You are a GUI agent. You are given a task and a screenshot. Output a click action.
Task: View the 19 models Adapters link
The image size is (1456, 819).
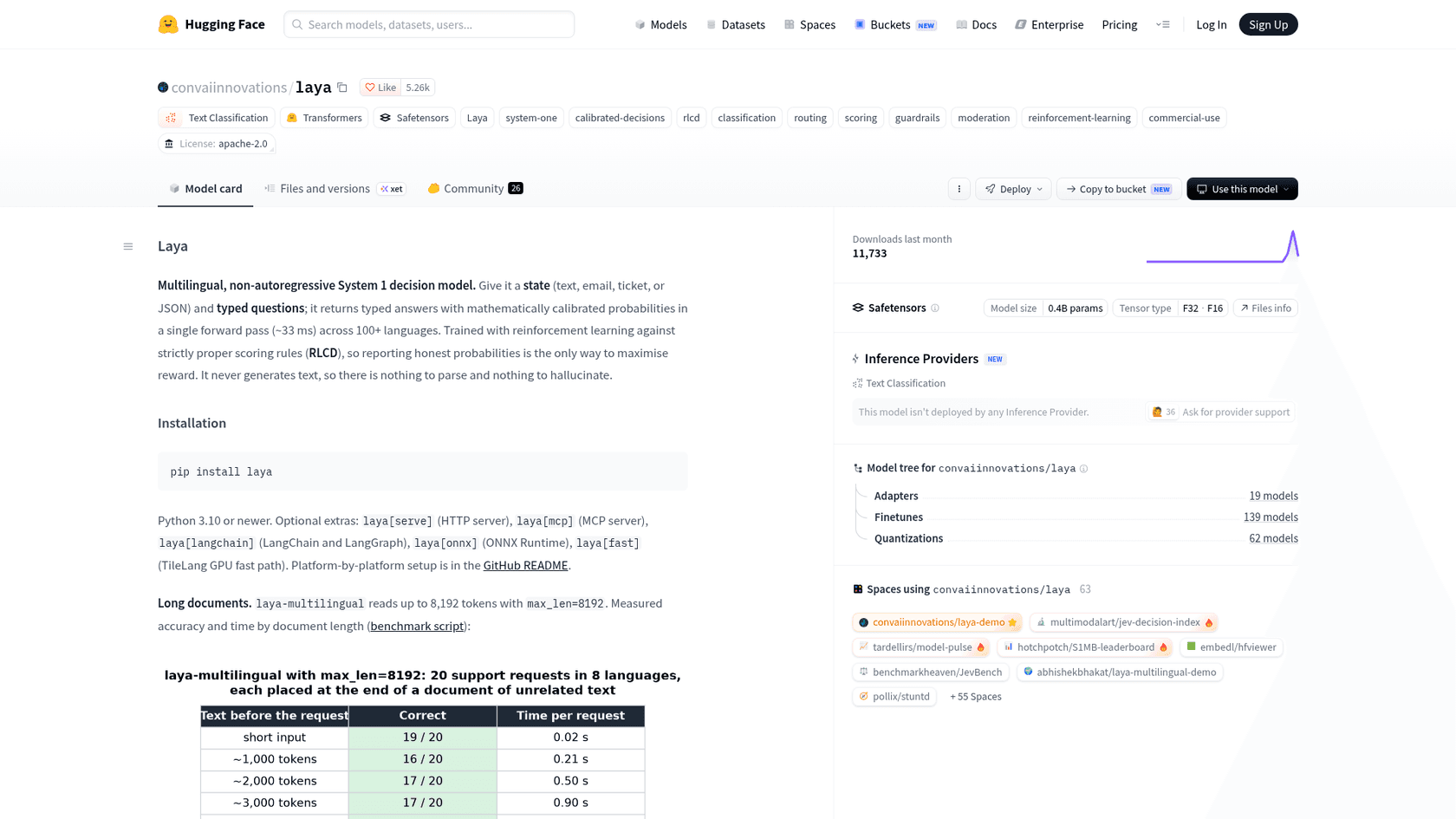coord(1273,497)
